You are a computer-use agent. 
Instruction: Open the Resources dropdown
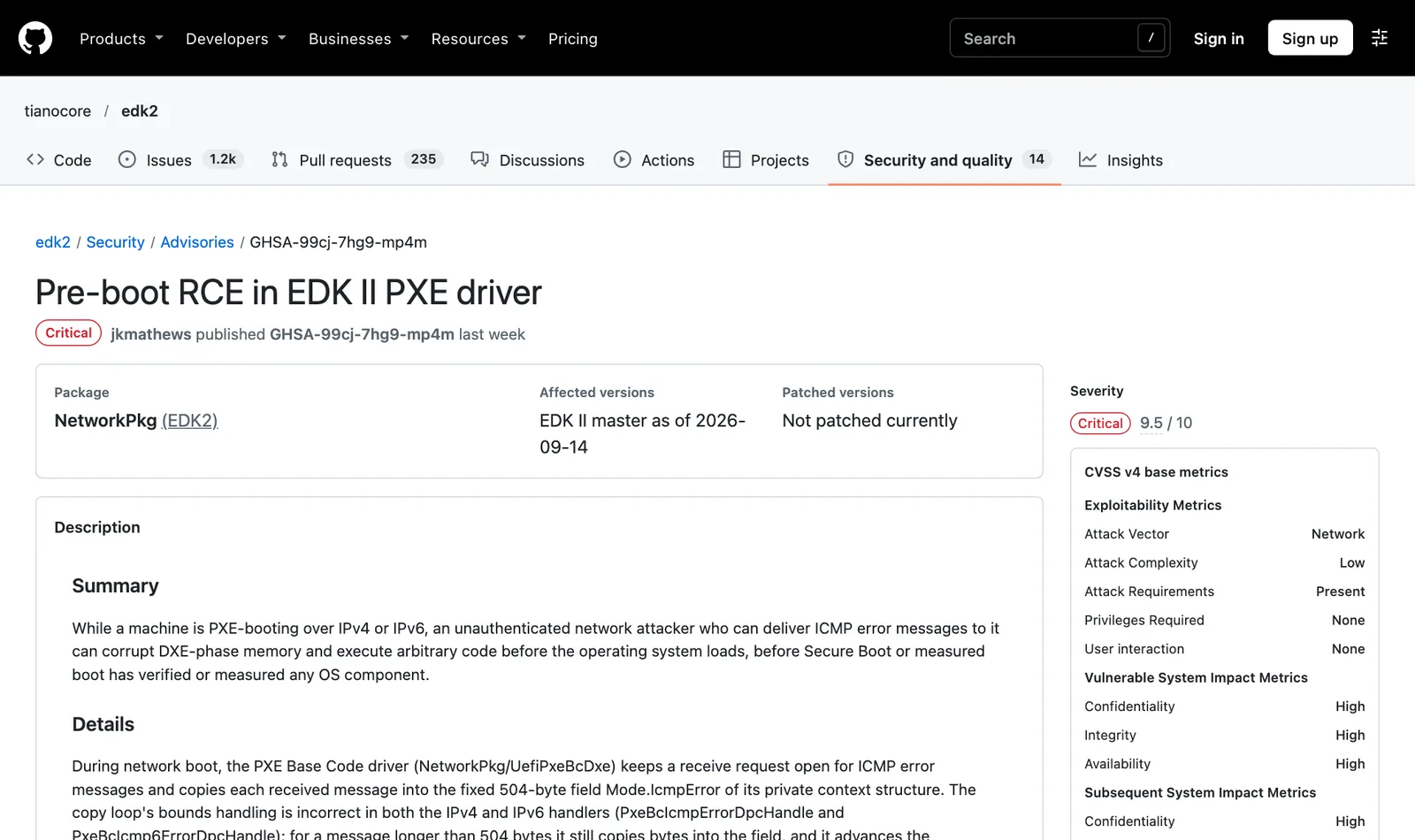[x=478, y=39]
